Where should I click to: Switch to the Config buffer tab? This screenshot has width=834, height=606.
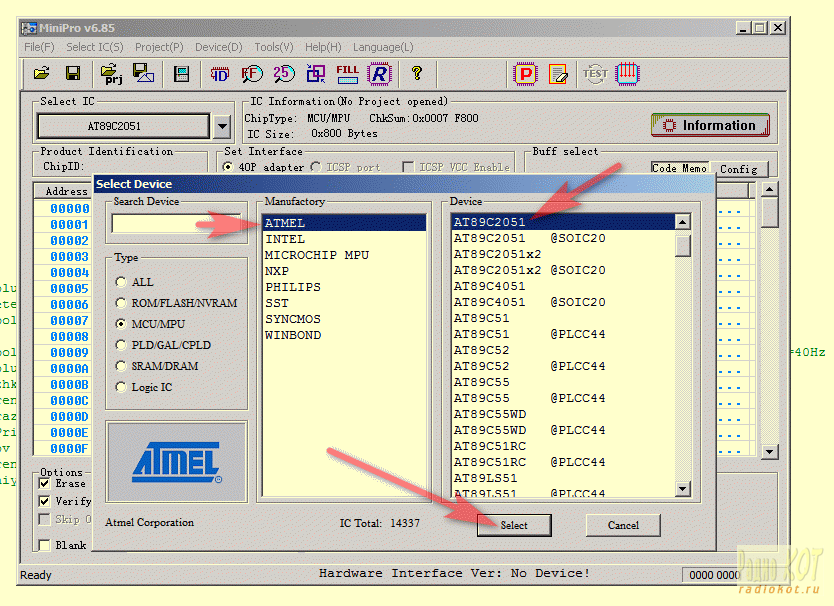coord(739,169)
